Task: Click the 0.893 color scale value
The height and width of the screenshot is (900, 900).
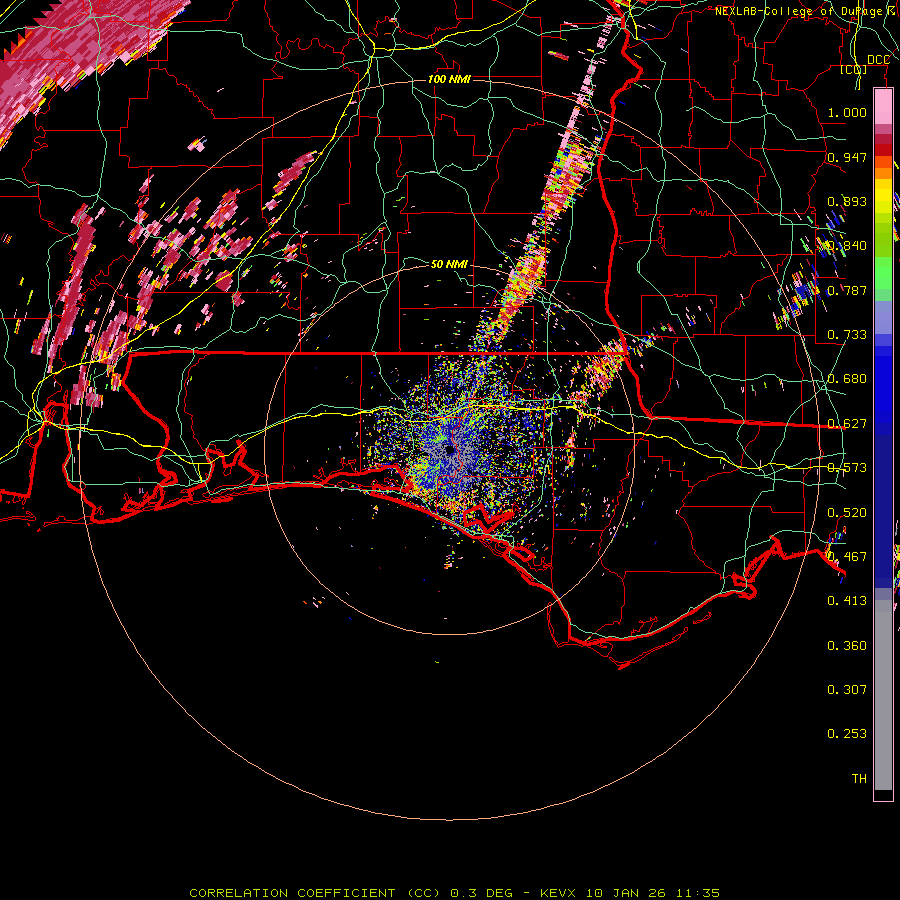Action: (x=847, y=201)
